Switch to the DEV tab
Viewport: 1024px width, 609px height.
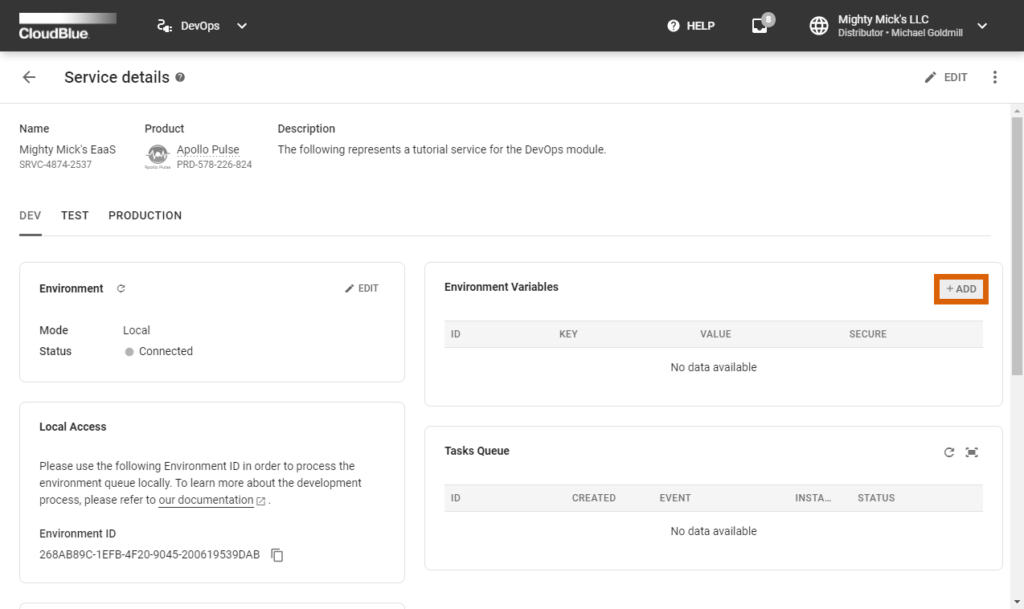point(30,215)
